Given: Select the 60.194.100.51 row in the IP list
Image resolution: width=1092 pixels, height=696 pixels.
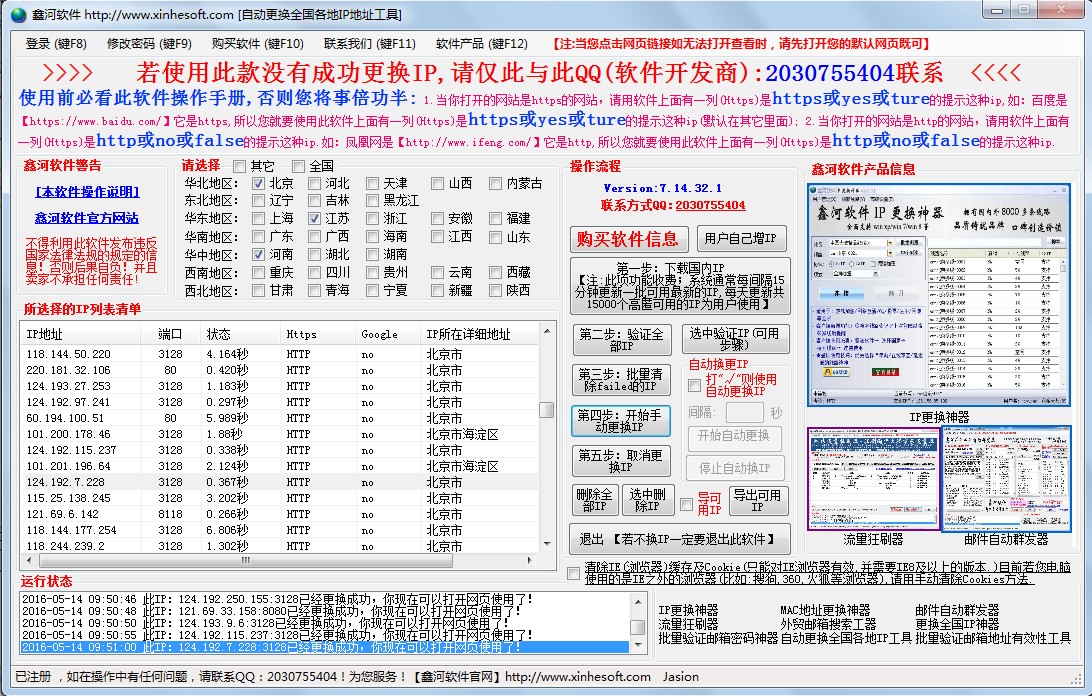Looking at the screenshot, I should tap(280, 418).
